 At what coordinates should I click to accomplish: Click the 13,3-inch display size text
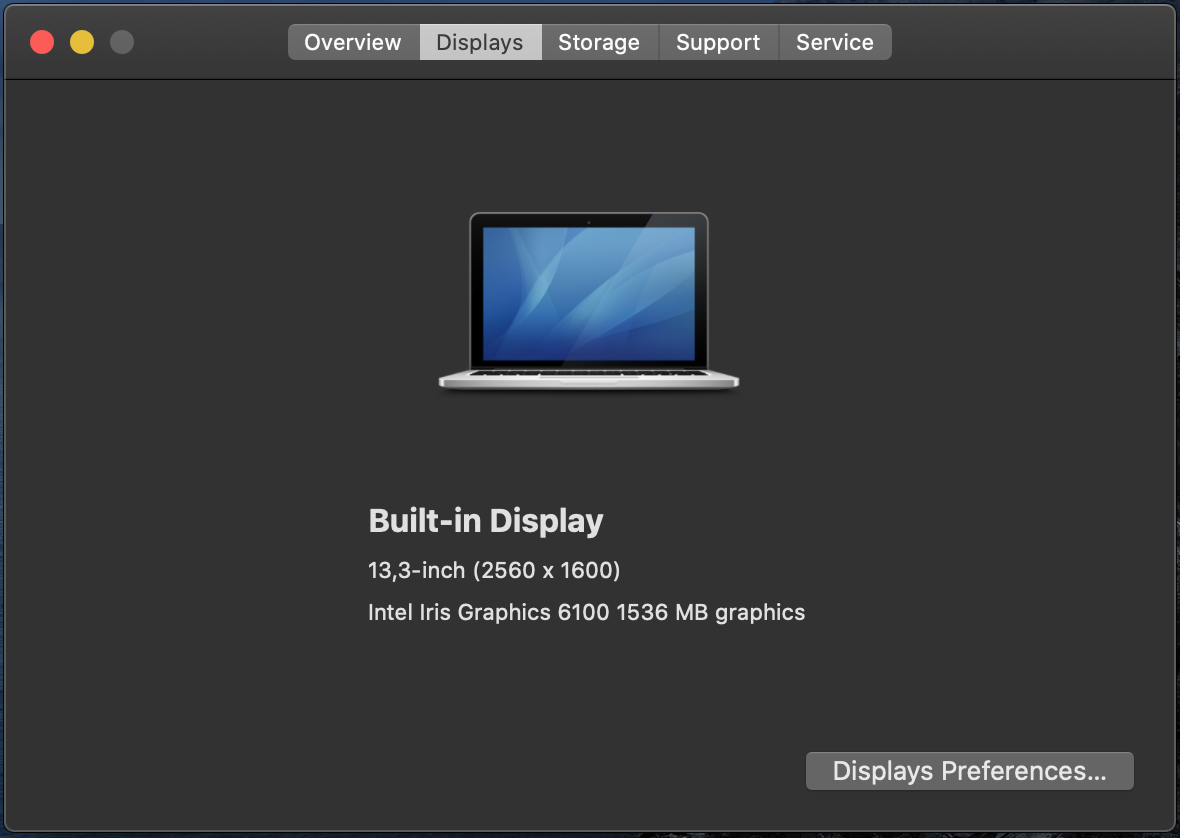coord(416,570)
